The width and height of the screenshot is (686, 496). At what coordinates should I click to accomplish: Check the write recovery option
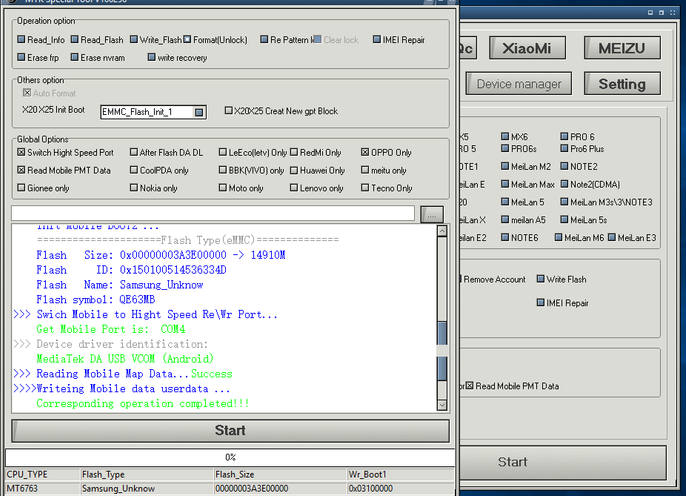(151, 57)
